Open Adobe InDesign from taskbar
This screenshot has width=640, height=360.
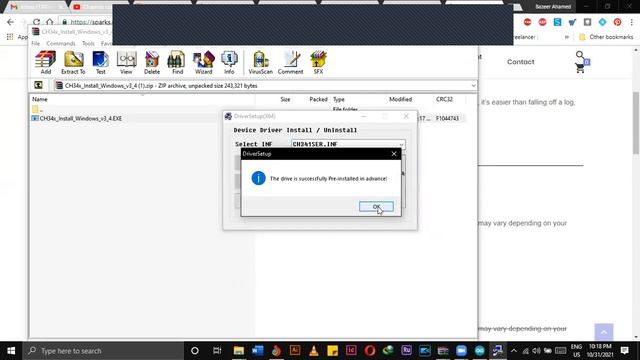click(351, 351)
